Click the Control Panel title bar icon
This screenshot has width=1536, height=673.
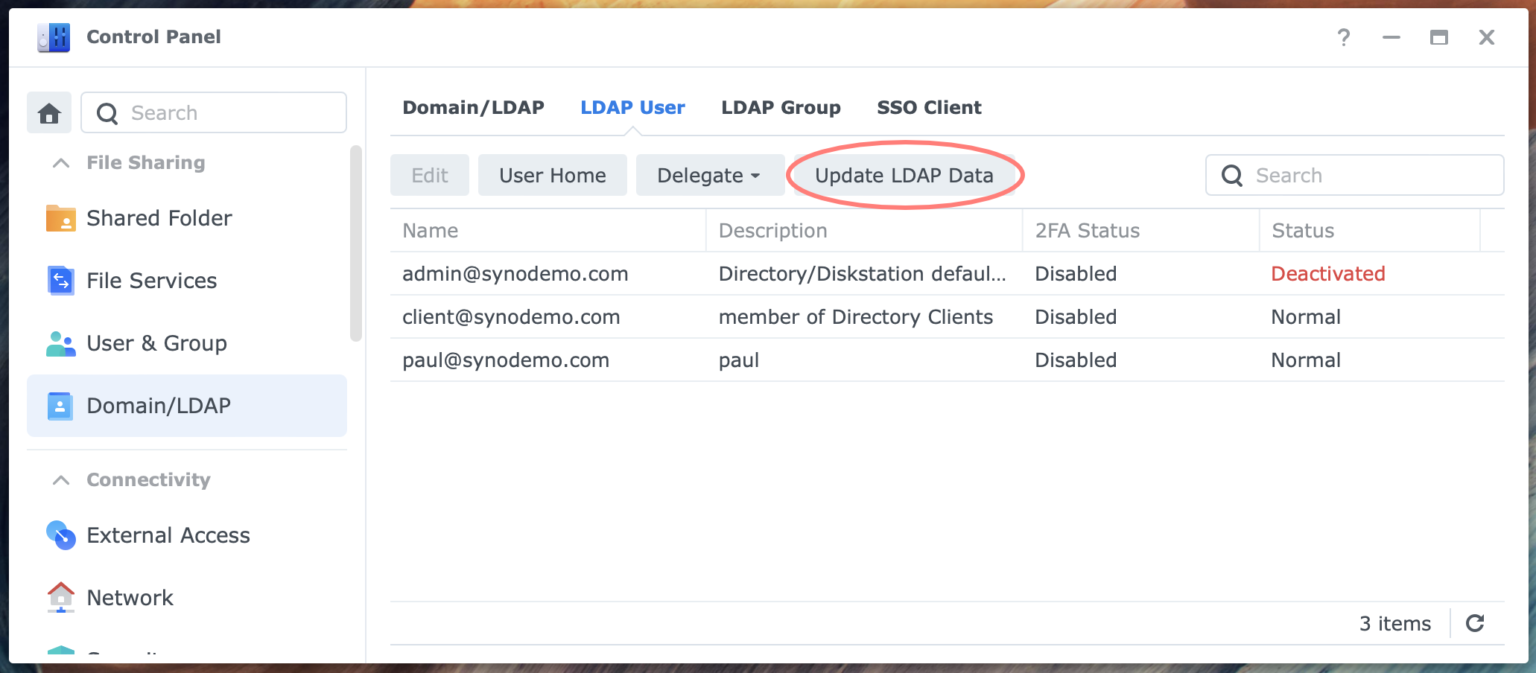pyautogui.click(x=52, y=36)
